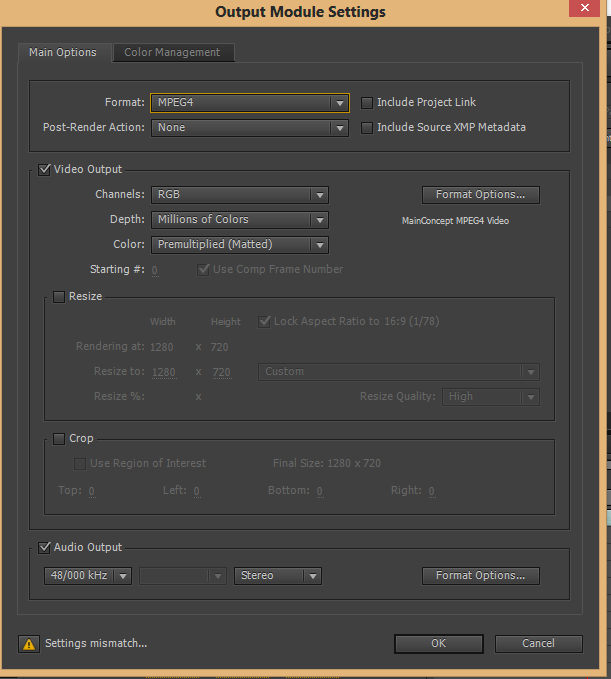Image resolution: width=611 pixels, height=679 pixels.
Task: Click the crop Top value field
Action: tap(92, 491)
